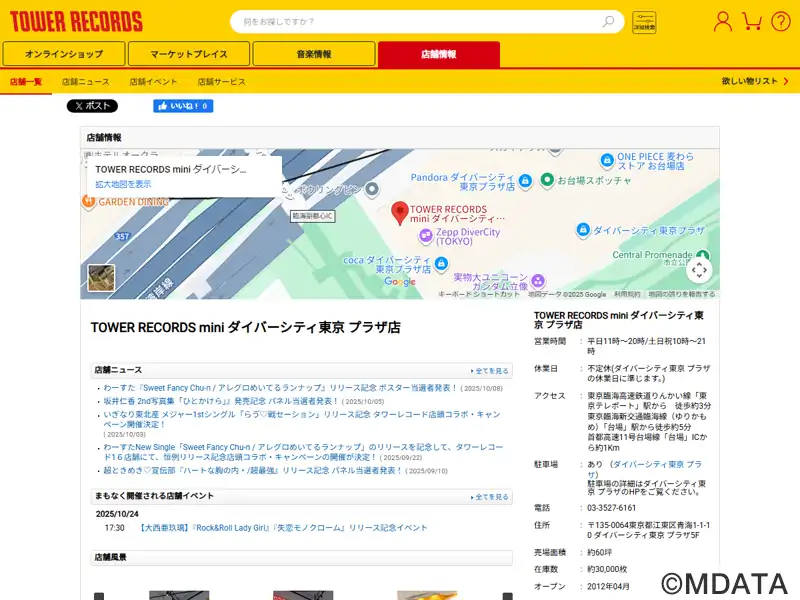Open the help question mark icon
The width and height of the screenshot is (800, 600).
point(781,22)
